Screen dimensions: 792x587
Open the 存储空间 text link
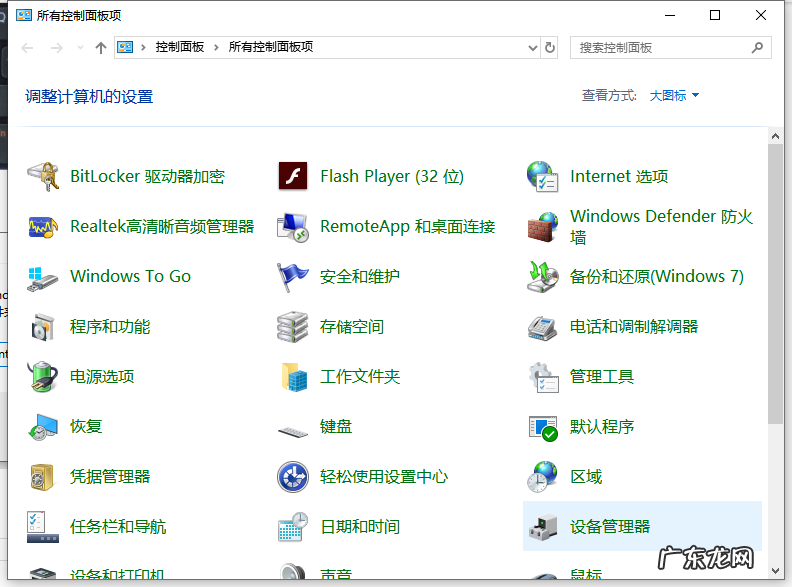click(x=352, y=327)
